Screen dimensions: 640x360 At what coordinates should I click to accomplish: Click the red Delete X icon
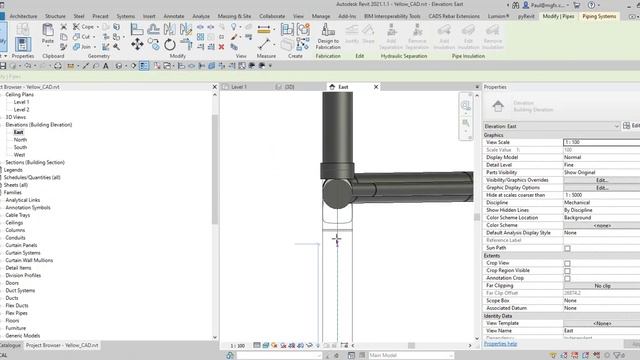tap(221, 47)
